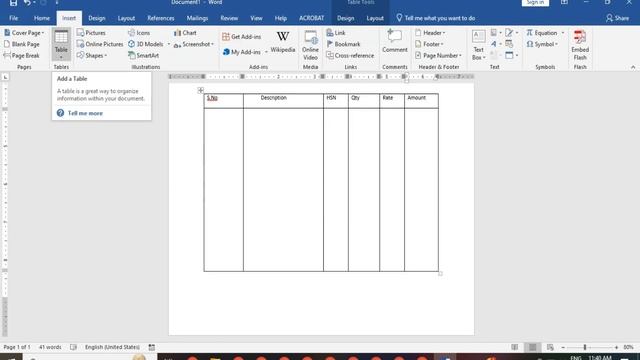640x360 pixels.
Task: Click the S.No header cell
Action: 224,101
